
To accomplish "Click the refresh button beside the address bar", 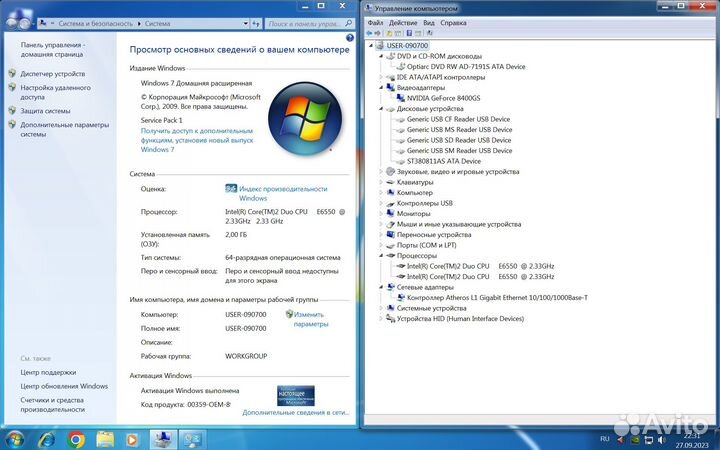I will (256, 23).
